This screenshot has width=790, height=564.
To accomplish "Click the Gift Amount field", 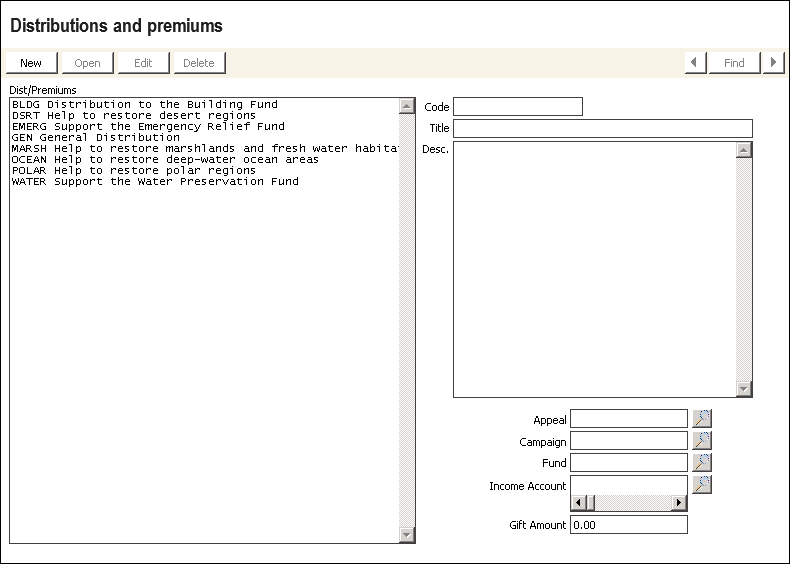I will (628, 525).
